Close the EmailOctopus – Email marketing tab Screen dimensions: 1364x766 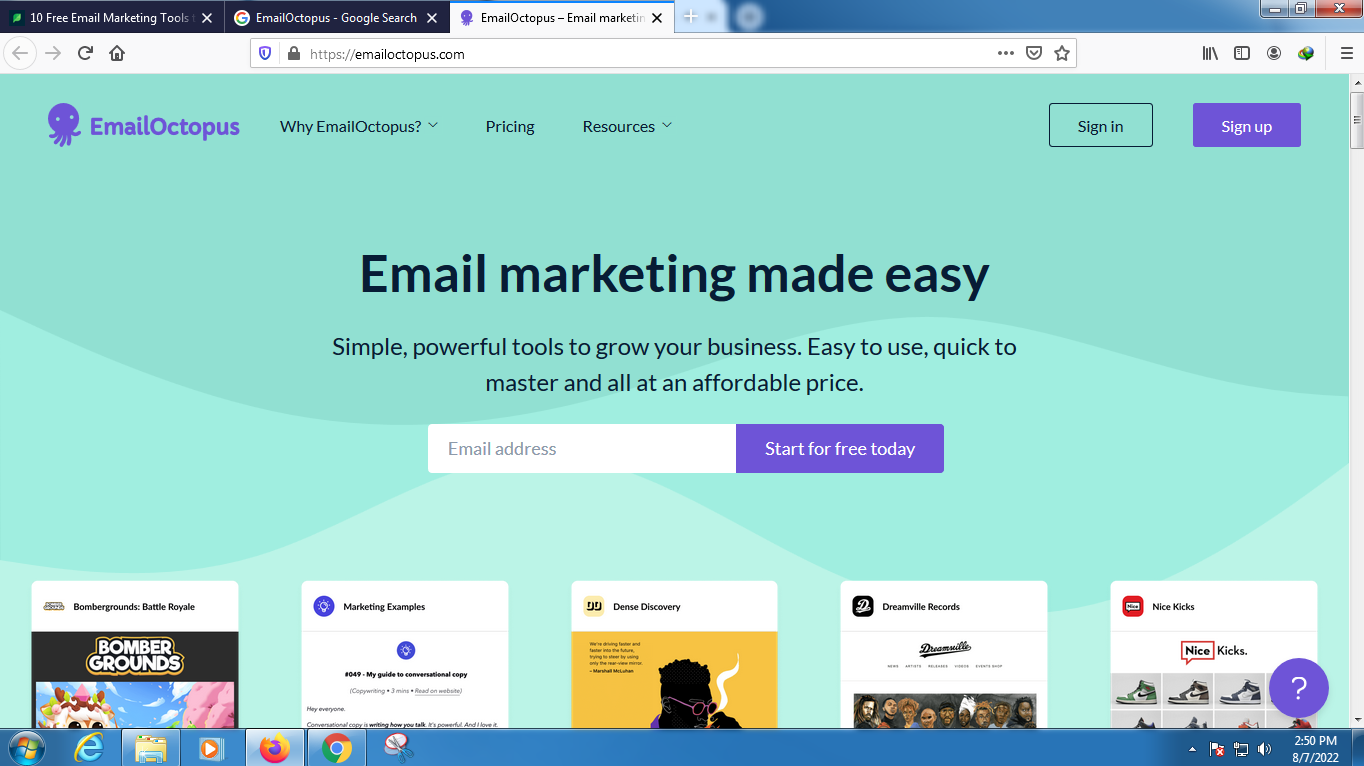pyautogui.click(x=657, y=18)
